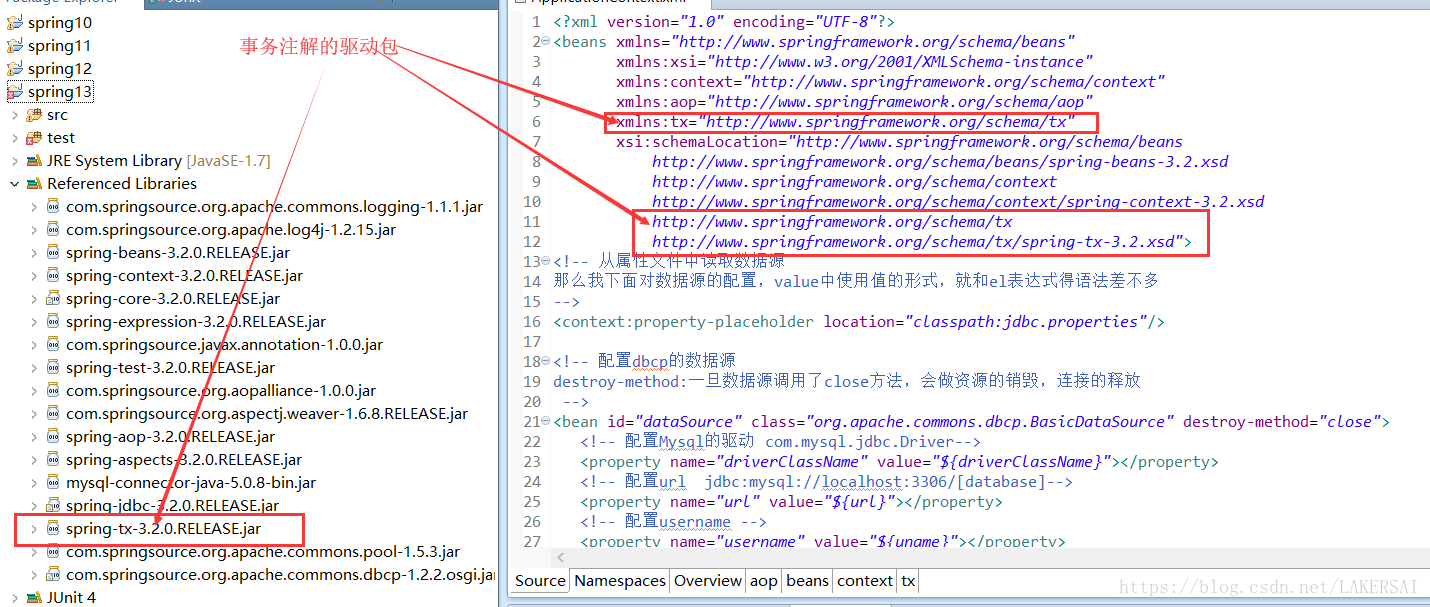Viewport: 1430px width, 607px height.
Task: Switch to the Namespaces editor tab
Action: pyautogui.click(x=620, y=581)
